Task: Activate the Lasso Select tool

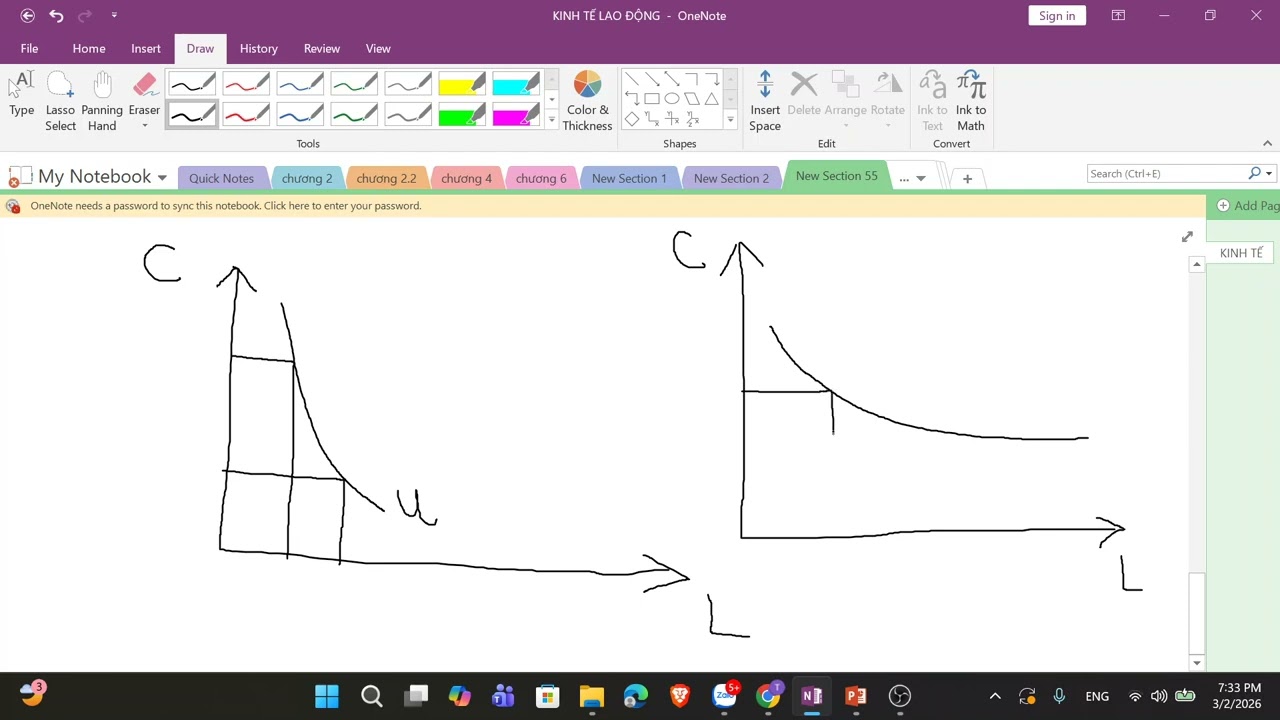Action: (x=60, y=100)
